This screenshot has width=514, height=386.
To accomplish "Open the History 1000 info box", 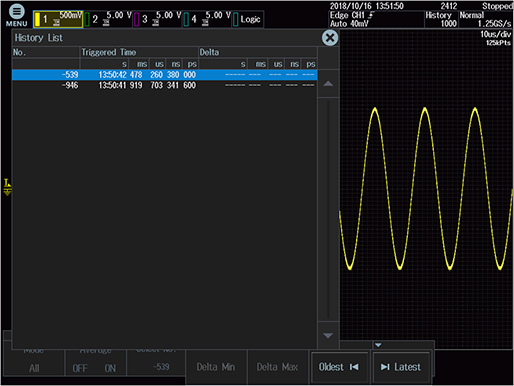I will [441, 19].
